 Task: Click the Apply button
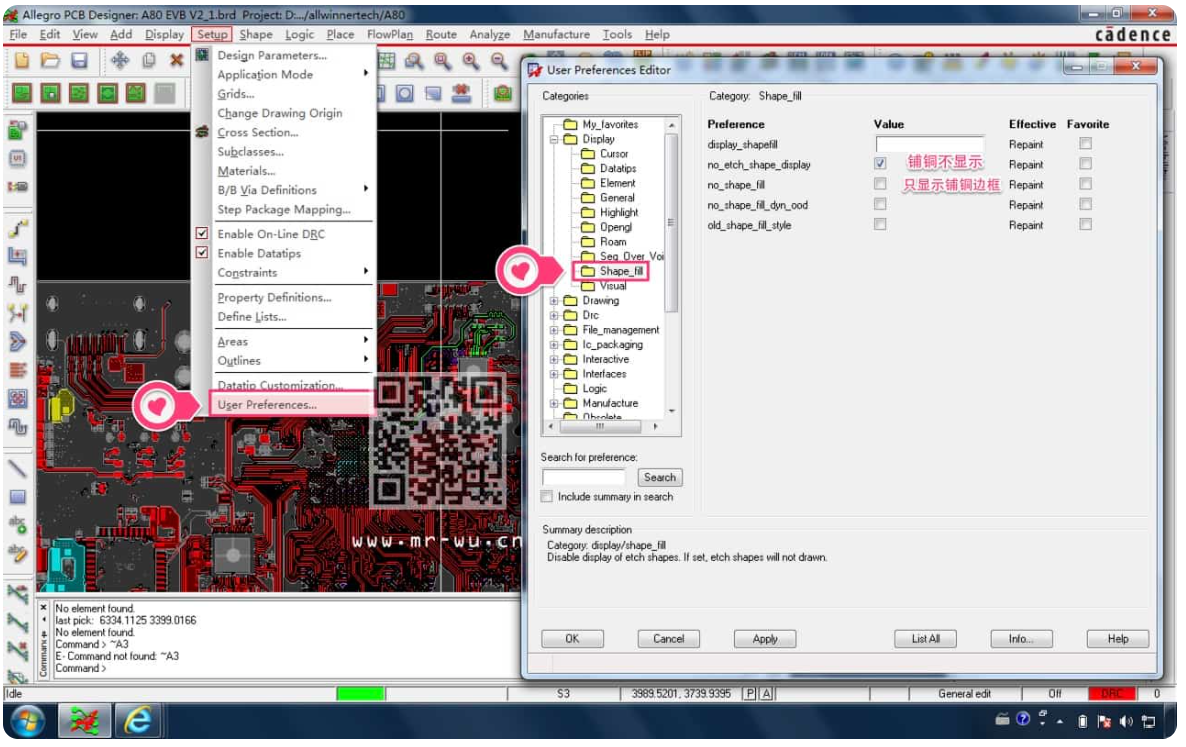click(x=765, y=640)
